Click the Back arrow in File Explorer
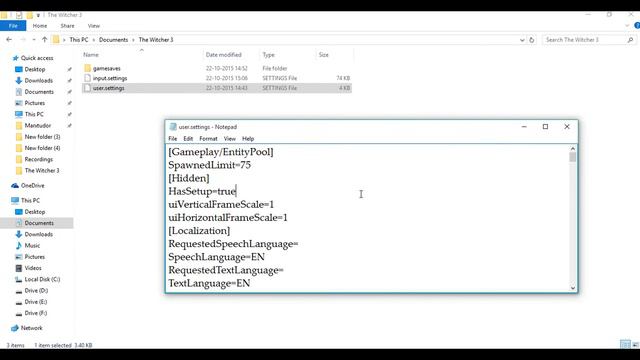The height and width of the screenshot is (360, 640). 9,40
